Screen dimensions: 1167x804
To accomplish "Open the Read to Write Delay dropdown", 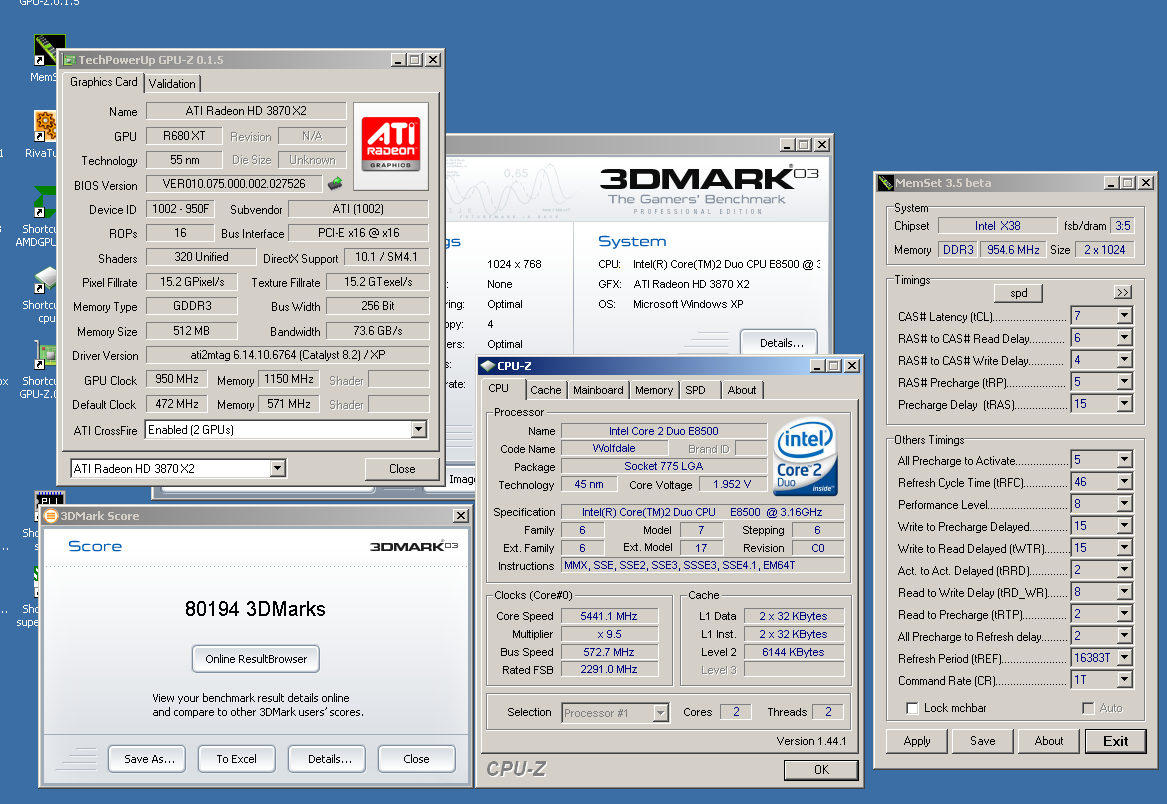I will [1124, 592].
